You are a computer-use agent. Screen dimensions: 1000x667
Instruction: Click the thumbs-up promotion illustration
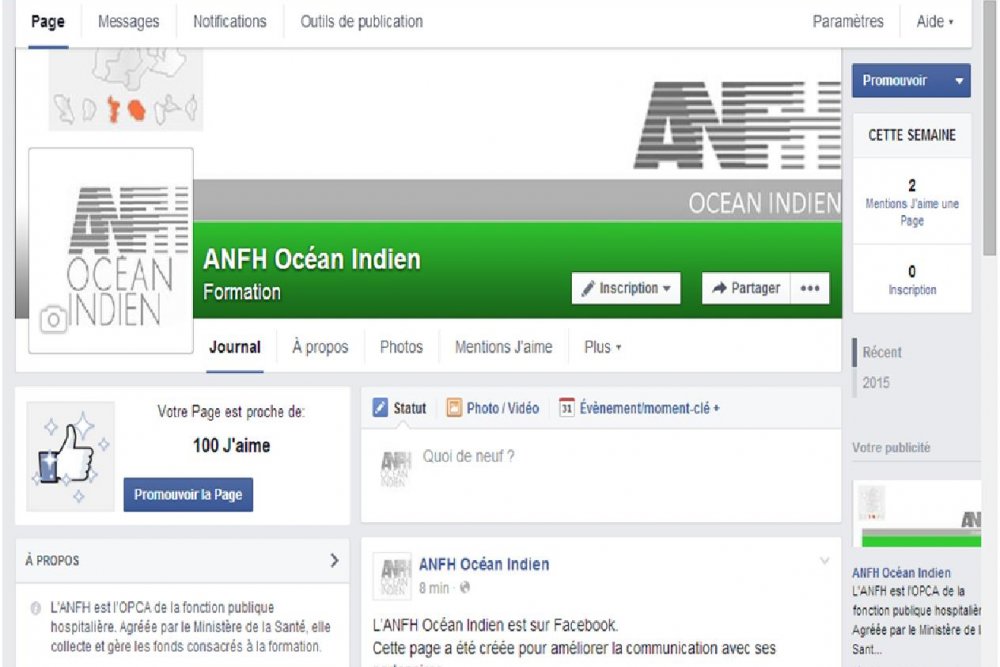tap(70, 456)
